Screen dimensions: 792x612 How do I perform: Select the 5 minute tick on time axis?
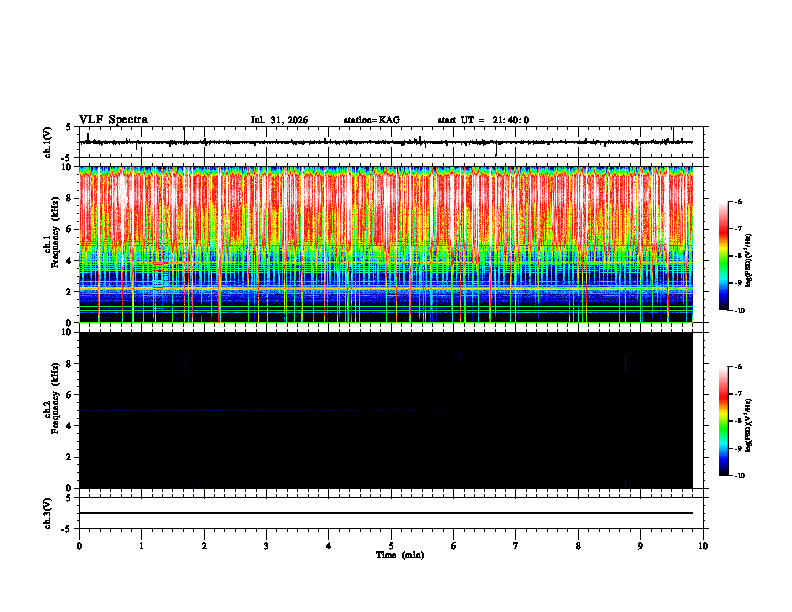coord(391,546)
